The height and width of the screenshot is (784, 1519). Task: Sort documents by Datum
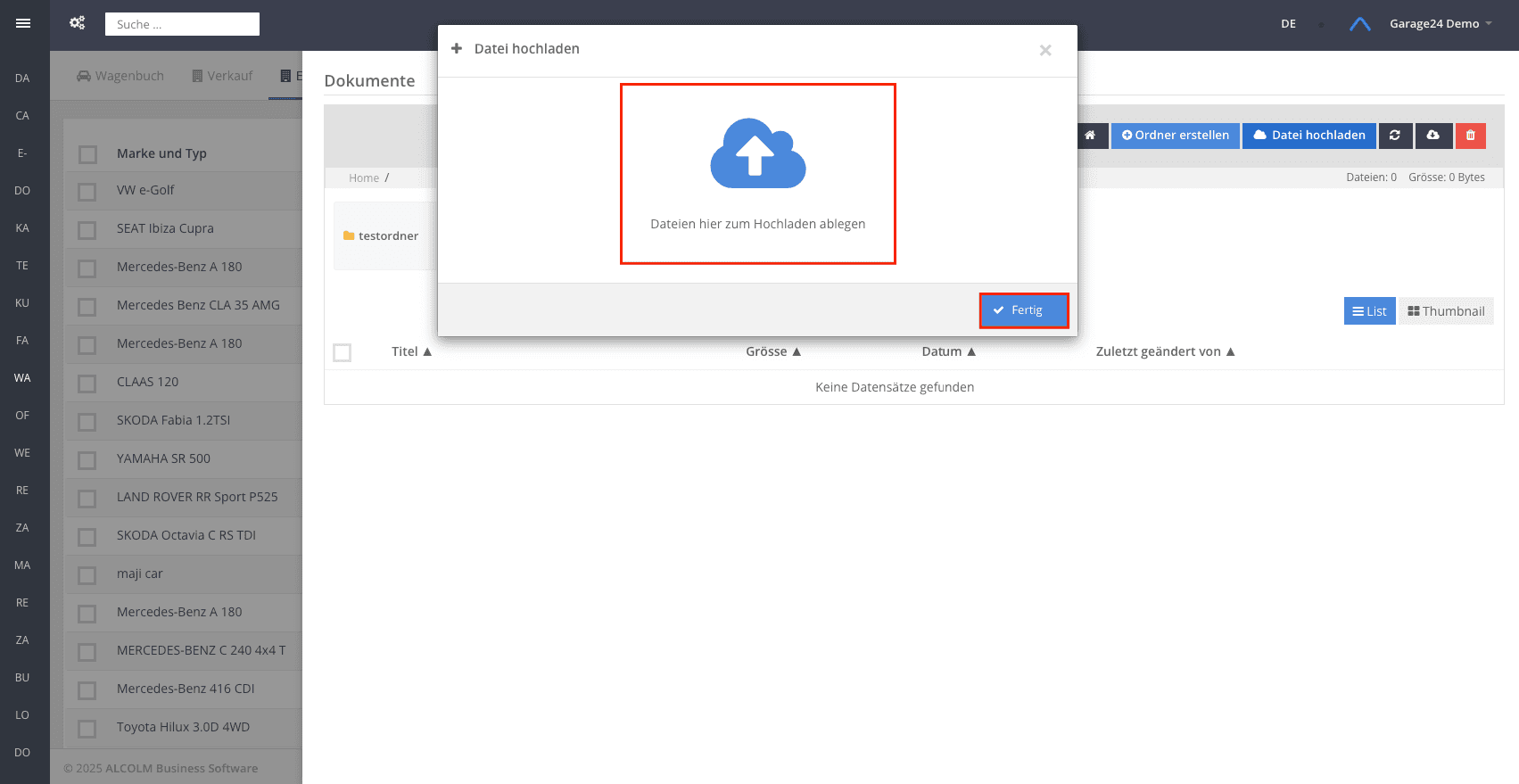pyautogui.click(x=949, y=351)
